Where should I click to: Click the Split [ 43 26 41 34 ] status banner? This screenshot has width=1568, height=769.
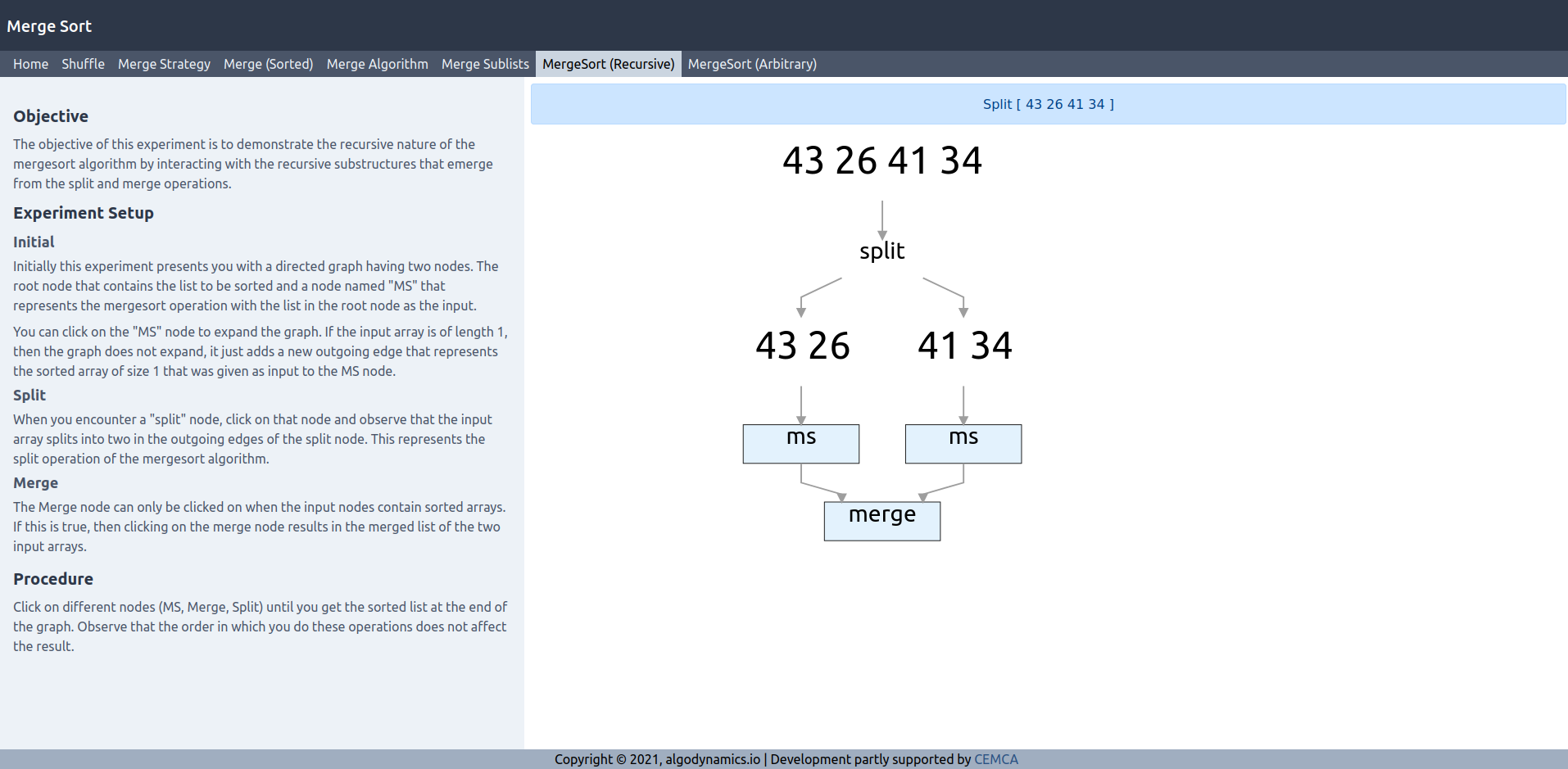tap(1048, 104)
